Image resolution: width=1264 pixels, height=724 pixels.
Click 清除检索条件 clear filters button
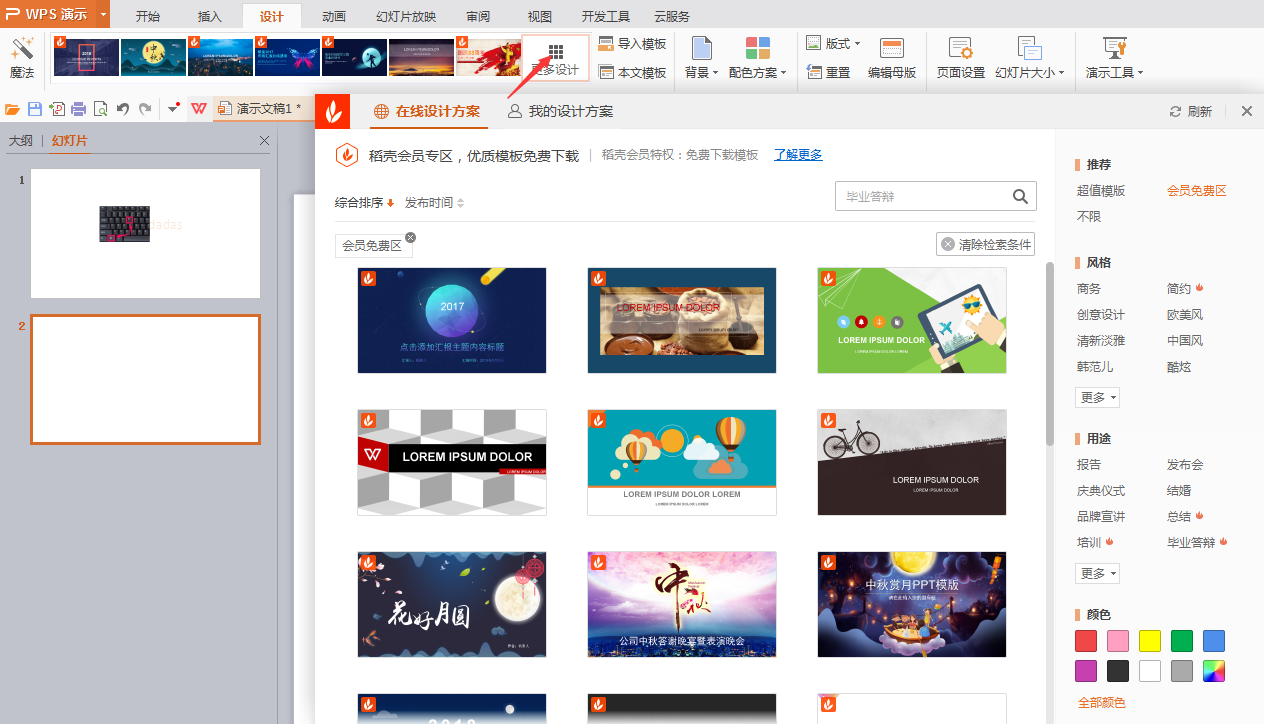(x=985, y=244)
